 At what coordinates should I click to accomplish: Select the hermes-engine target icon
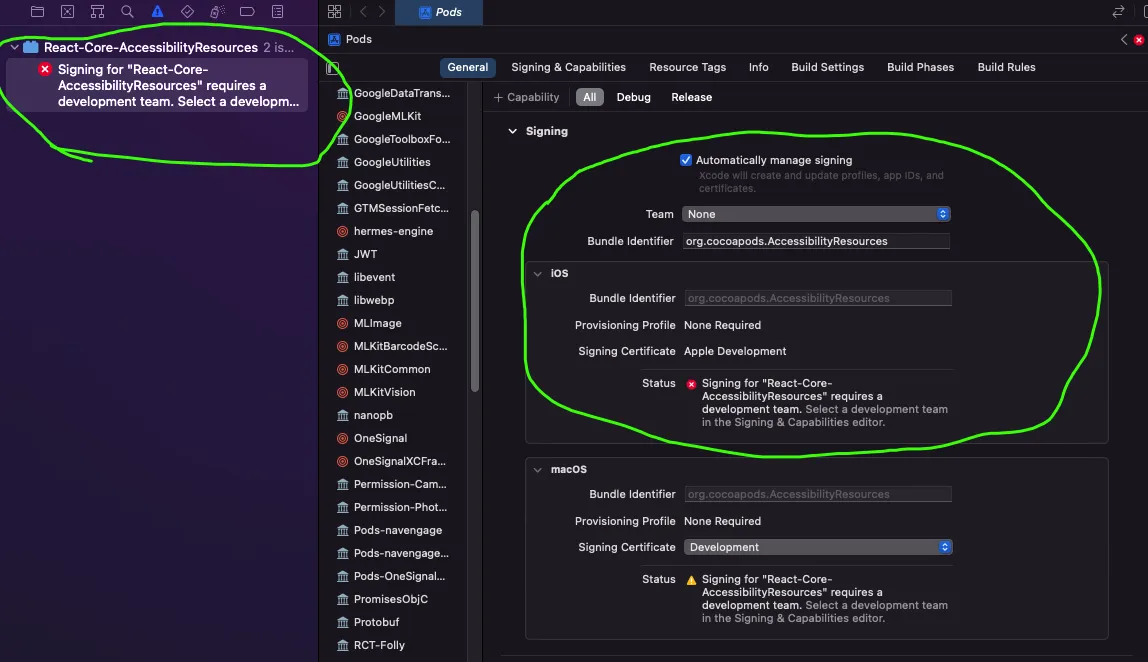click(x=342, y=231)
